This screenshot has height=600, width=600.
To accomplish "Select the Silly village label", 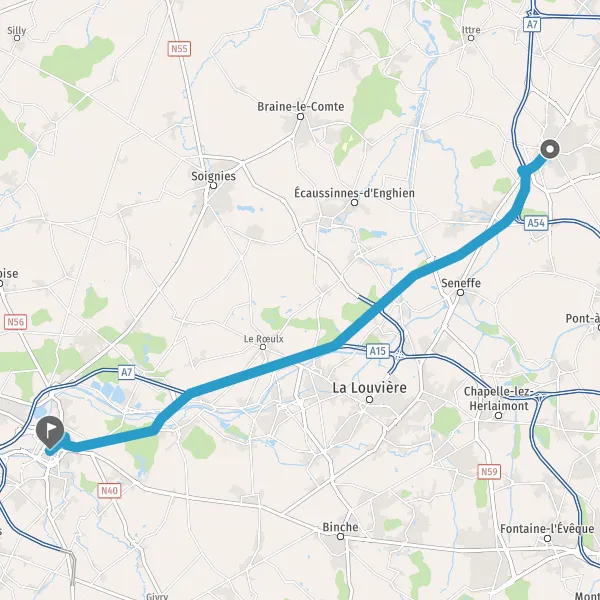I will [x=17, y=30].
